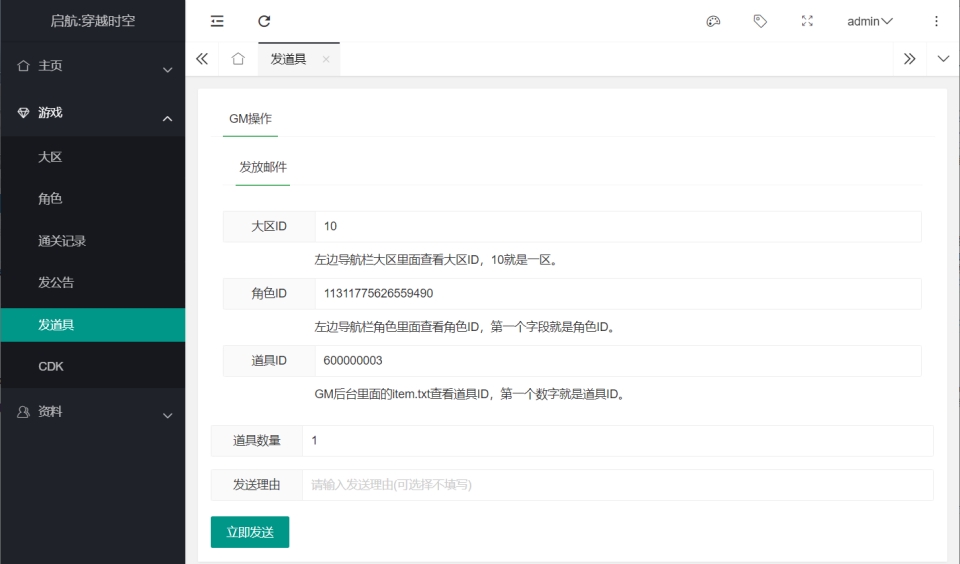Collapse the 游戏 sidebar menu
Screen dimensions: 960x564
point(92,113)
